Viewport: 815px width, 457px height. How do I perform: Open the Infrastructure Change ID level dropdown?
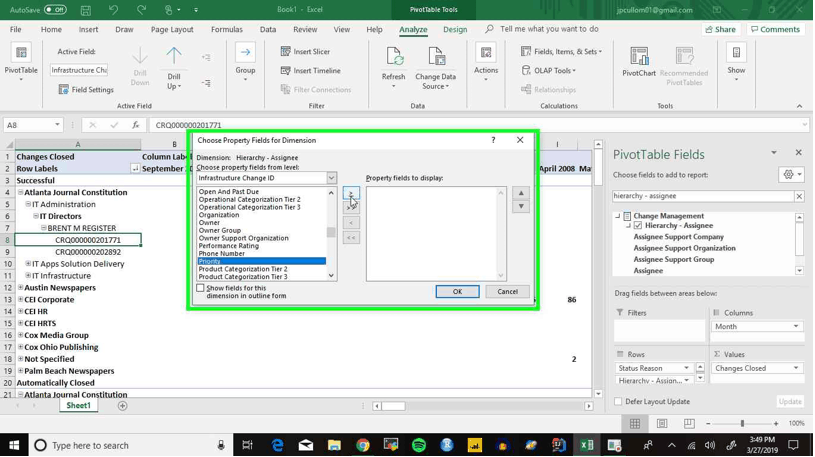coord(331,178)
